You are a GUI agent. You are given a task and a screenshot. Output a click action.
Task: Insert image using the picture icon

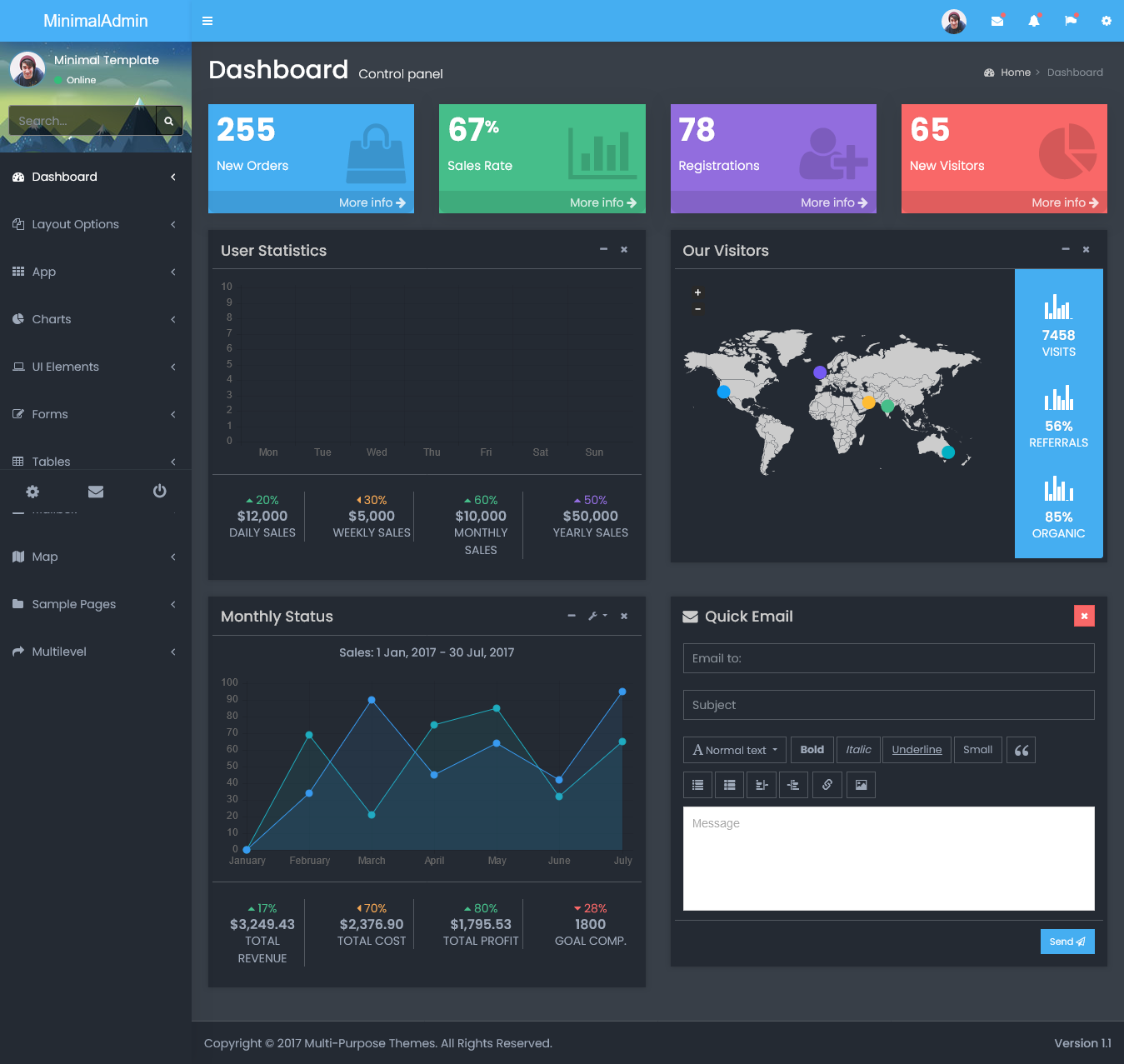[x=861, y=785]
